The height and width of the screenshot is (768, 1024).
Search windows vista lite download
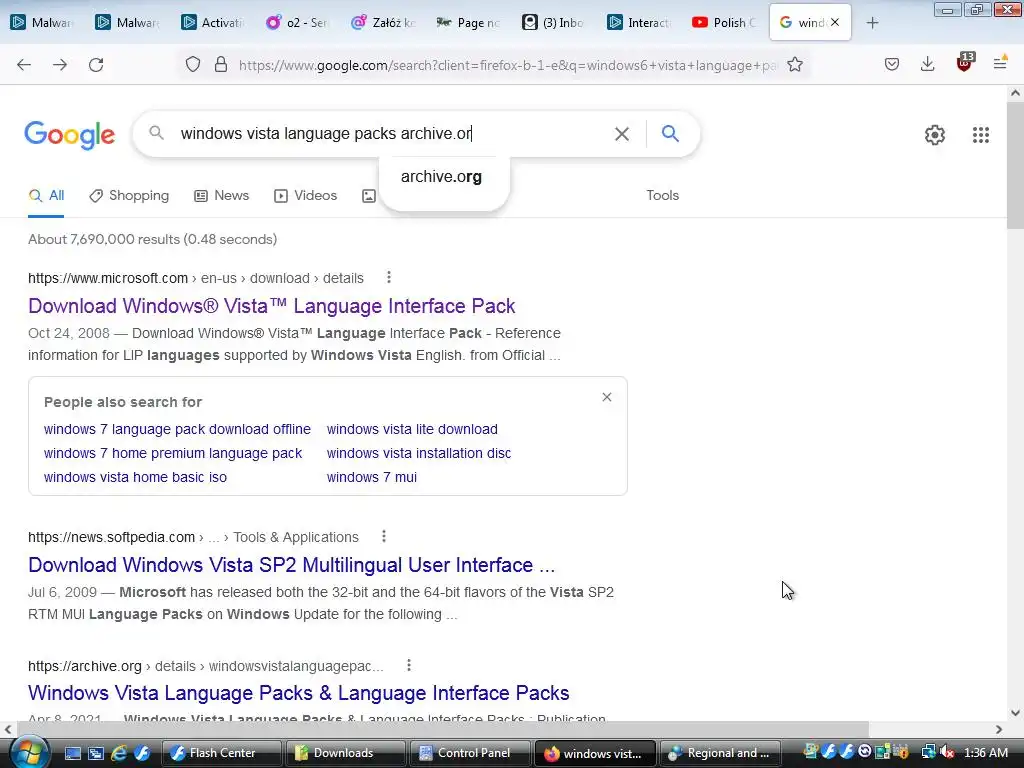412,429
